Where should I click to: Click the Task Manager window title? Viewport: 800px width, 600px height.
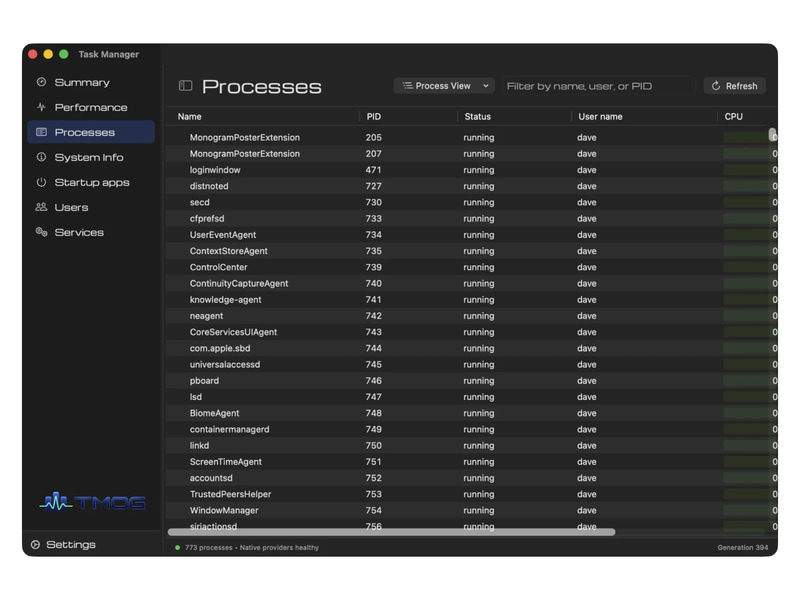pos(109,54)
